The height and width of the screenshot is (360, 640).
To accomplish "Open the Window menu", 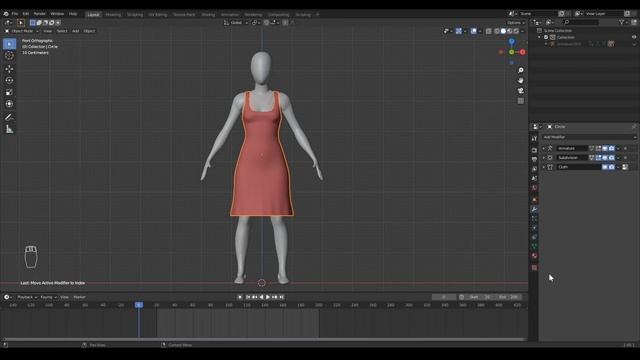I will click(57, 14).
